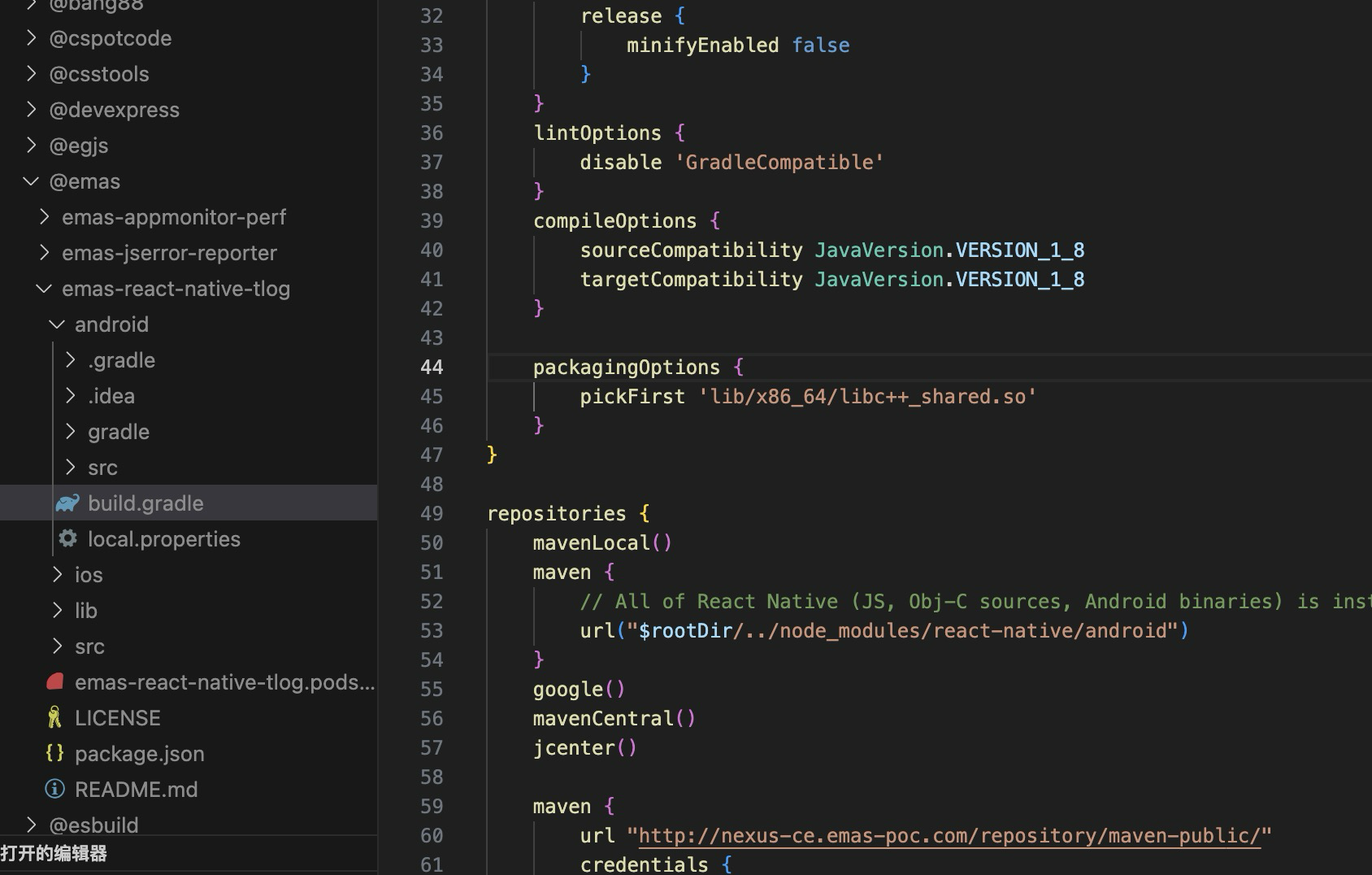Expand the @devexpress folder

click(31, 110)
